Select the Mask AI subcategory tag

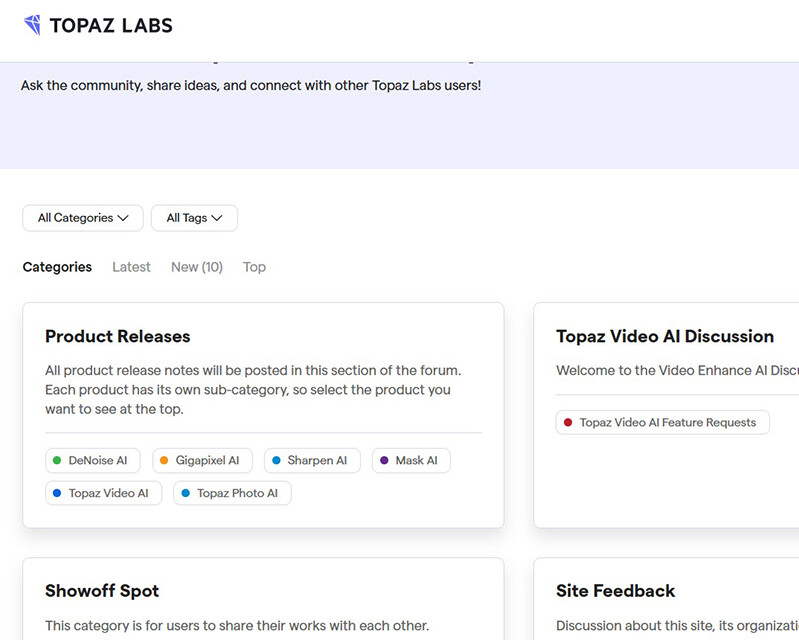[411, 461]
